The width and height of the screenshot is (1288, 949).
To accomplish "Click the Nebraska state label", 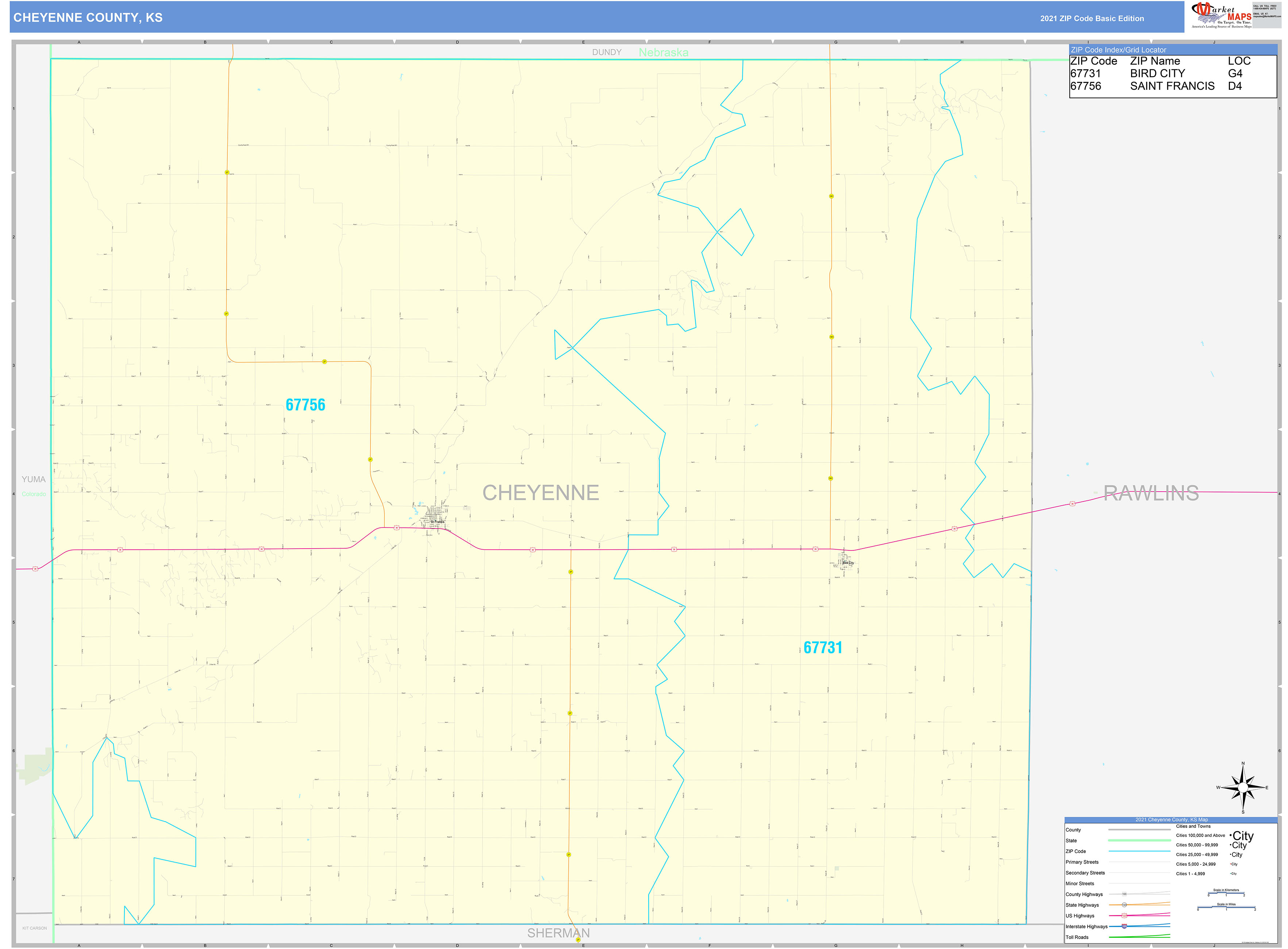I will coord(664,52).
